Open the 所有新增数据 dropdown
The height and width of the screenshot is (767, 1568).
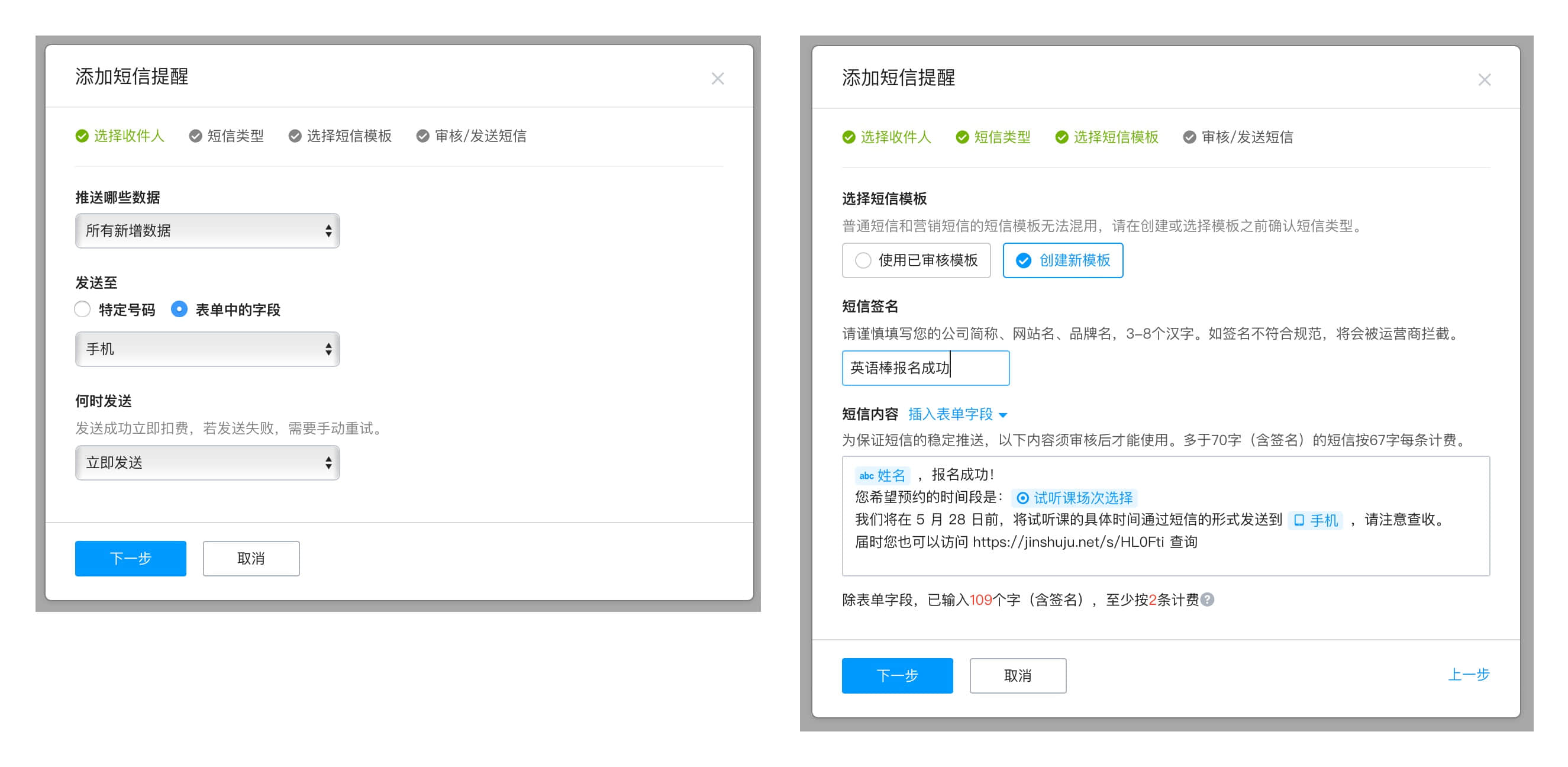[x=207, y=231]
